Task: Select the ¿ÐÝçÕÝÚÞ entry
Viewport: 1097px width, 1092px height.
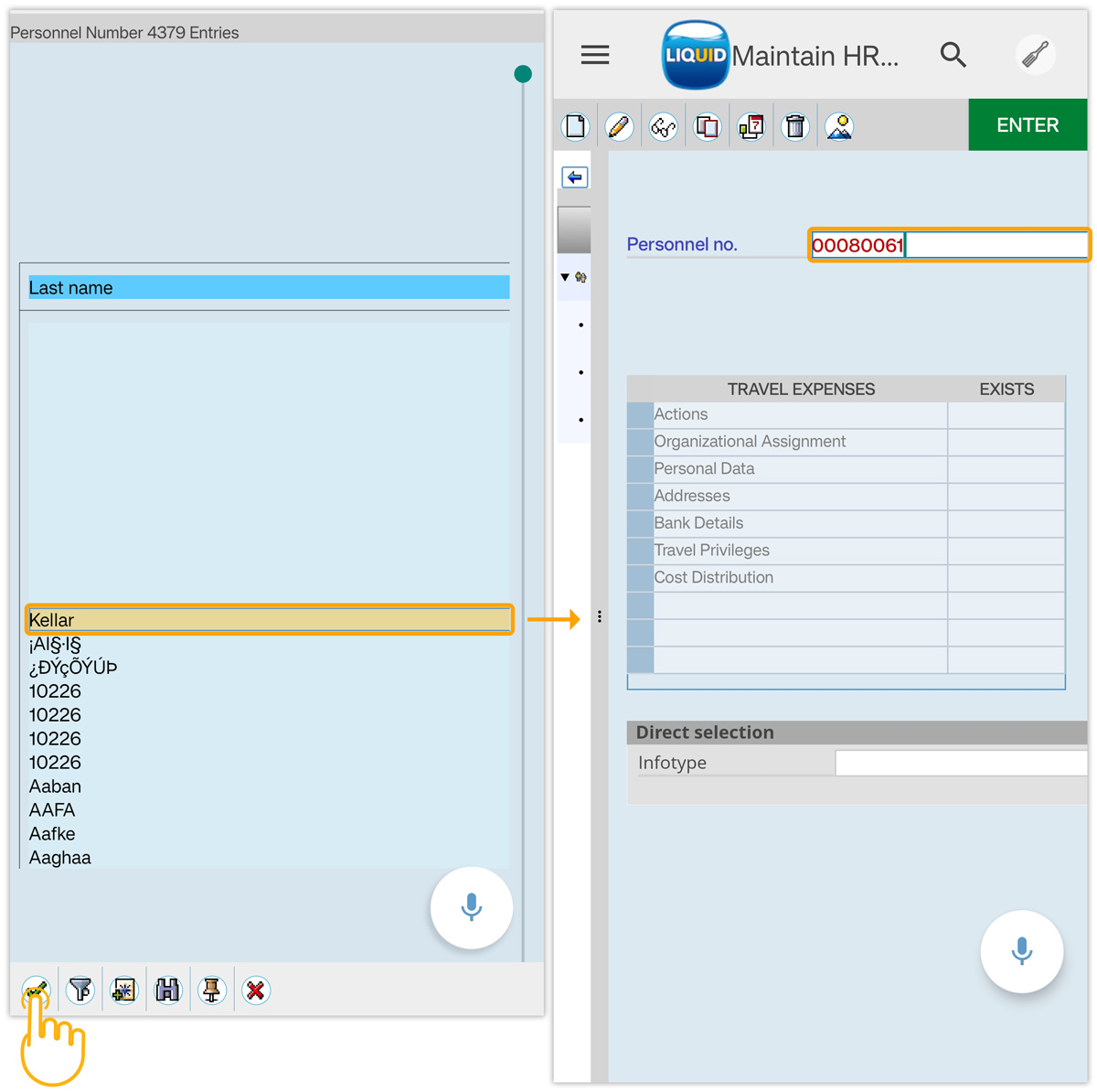Action: (73, 668)
